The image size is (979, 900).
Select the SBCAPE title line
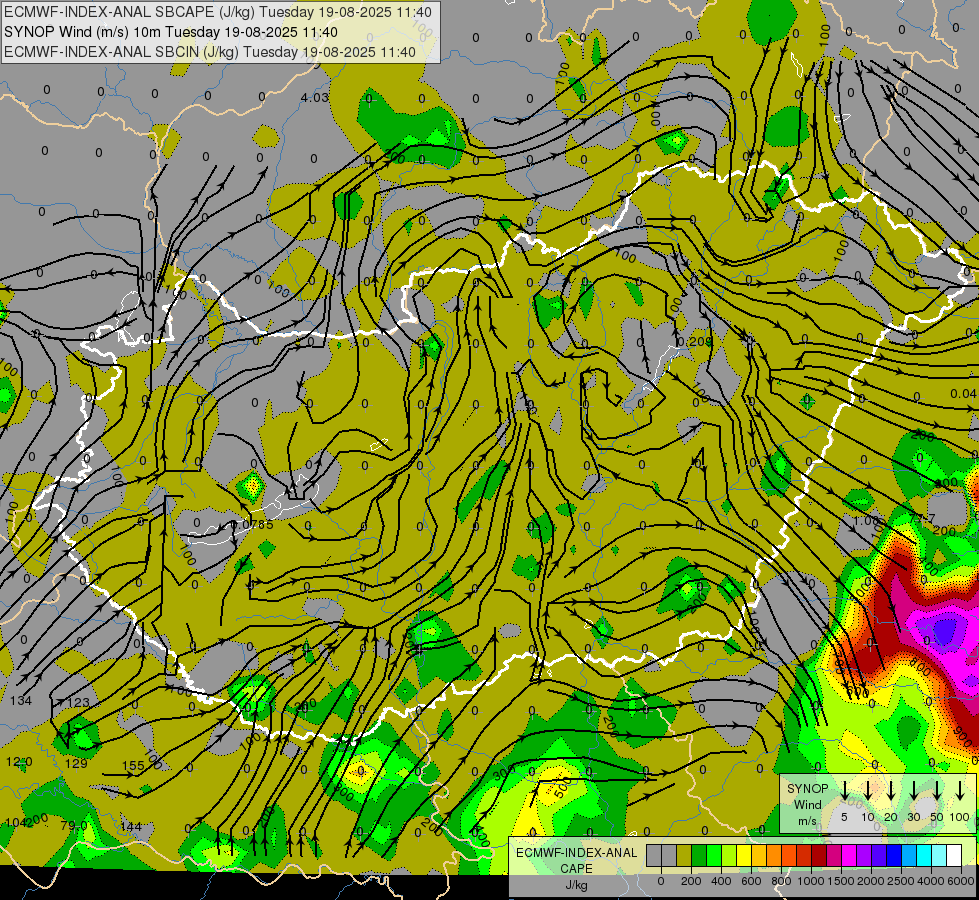tap(217, 12)
